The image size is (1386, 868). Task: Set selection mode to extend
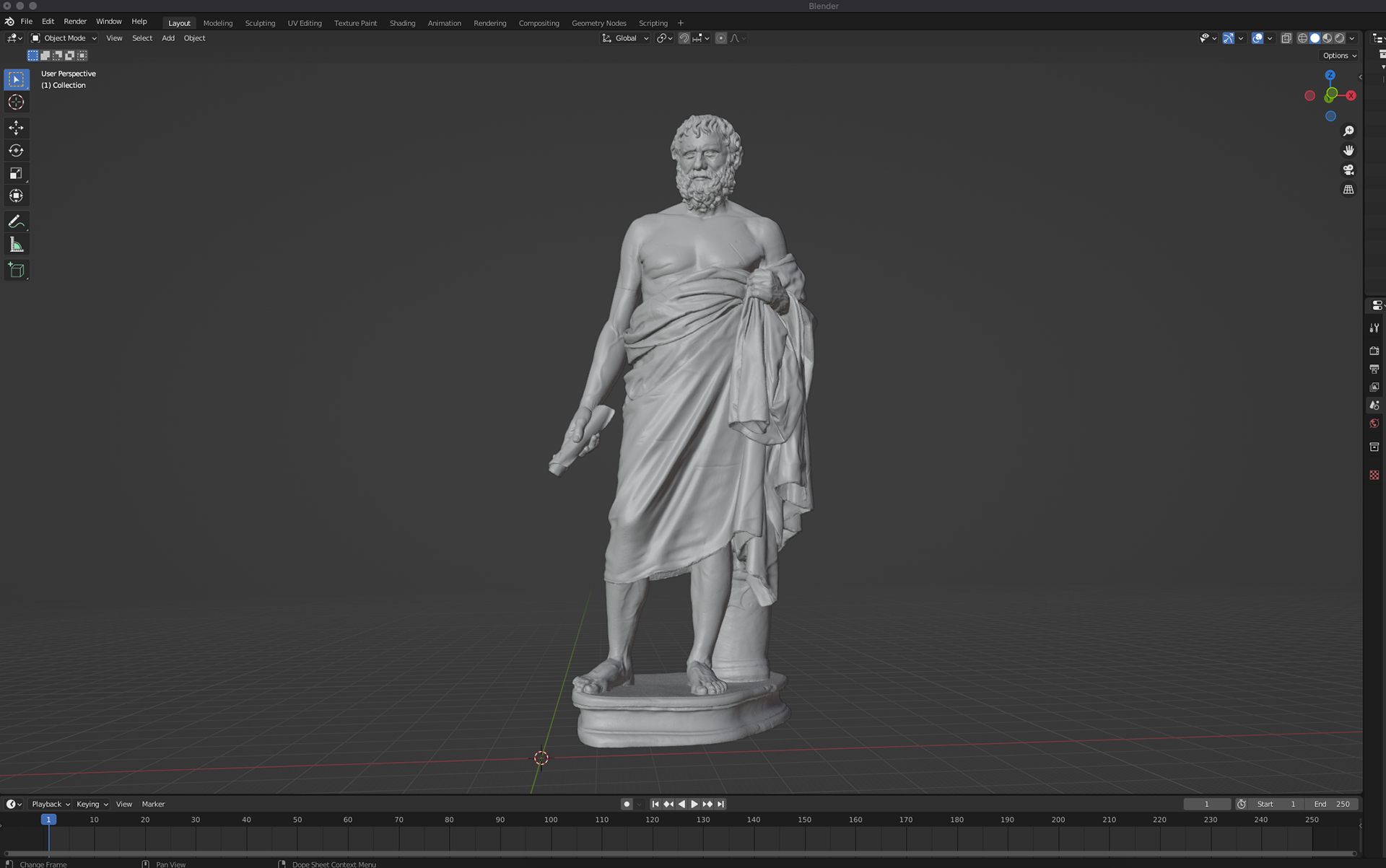[45, 56]
